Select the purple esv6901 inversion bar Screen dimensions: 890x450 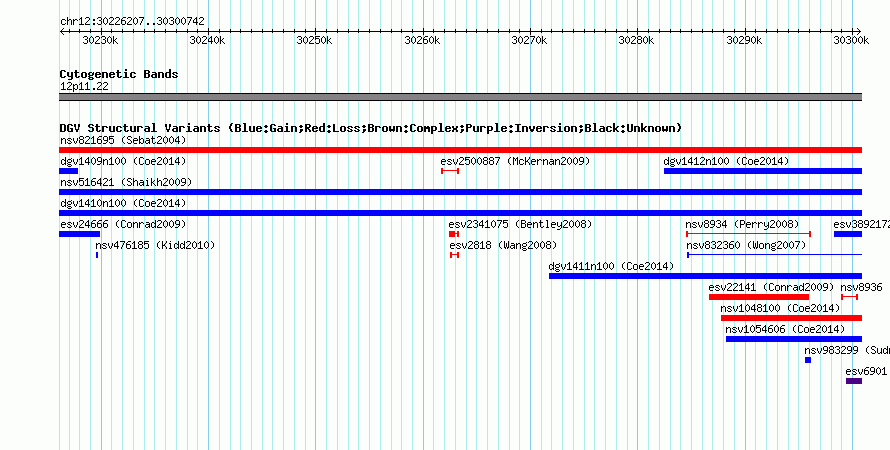pos(854,381)
